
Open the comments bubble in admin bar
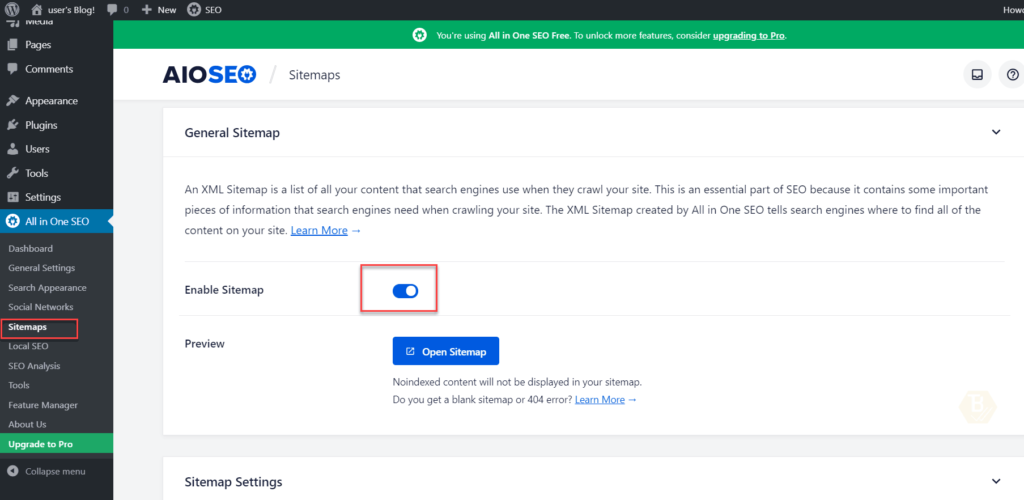[x=113, y=10]
